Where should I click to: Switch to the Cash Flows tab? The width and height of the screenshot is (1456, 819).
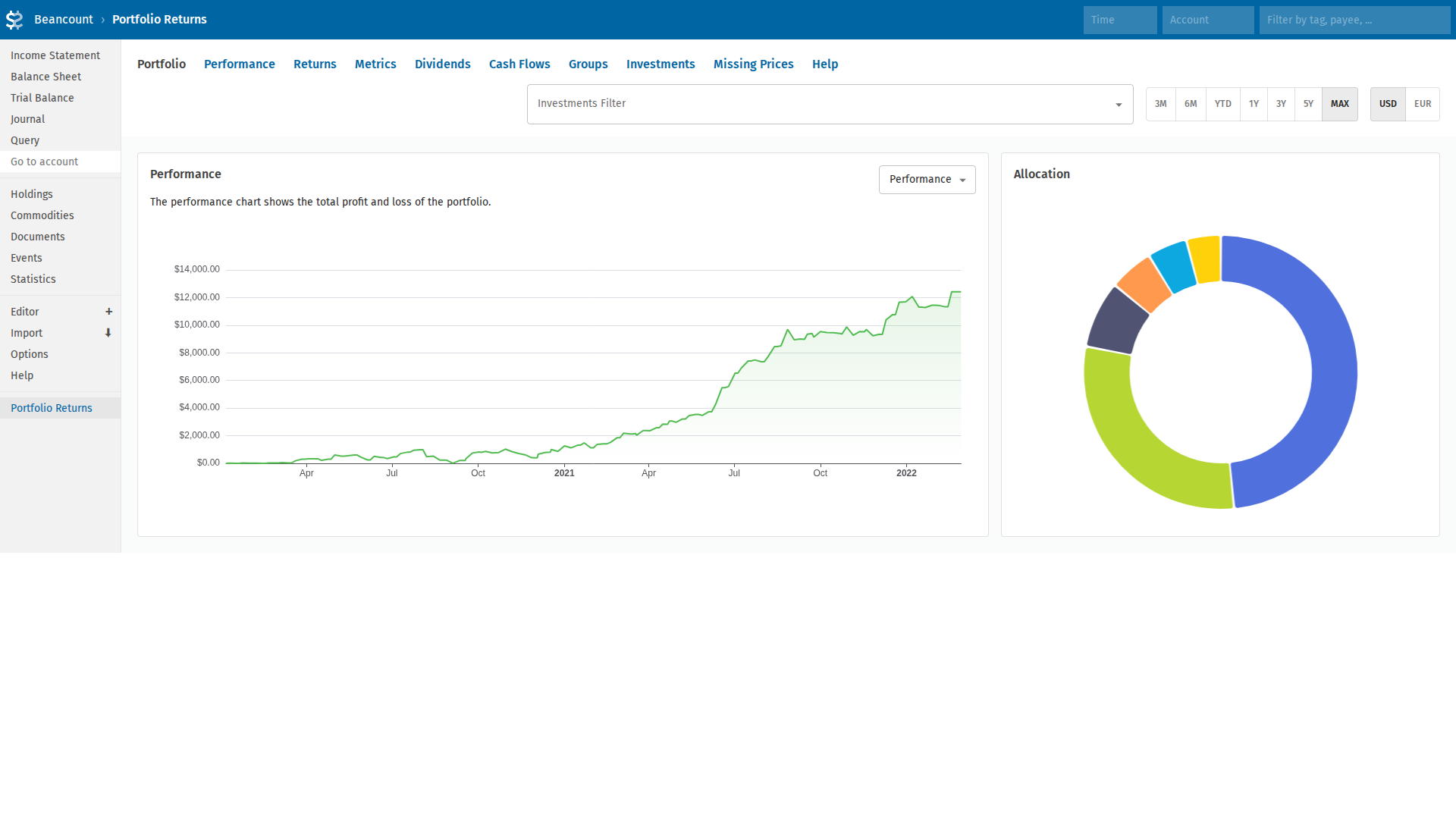pyautogui.click(x=519, y=64)
